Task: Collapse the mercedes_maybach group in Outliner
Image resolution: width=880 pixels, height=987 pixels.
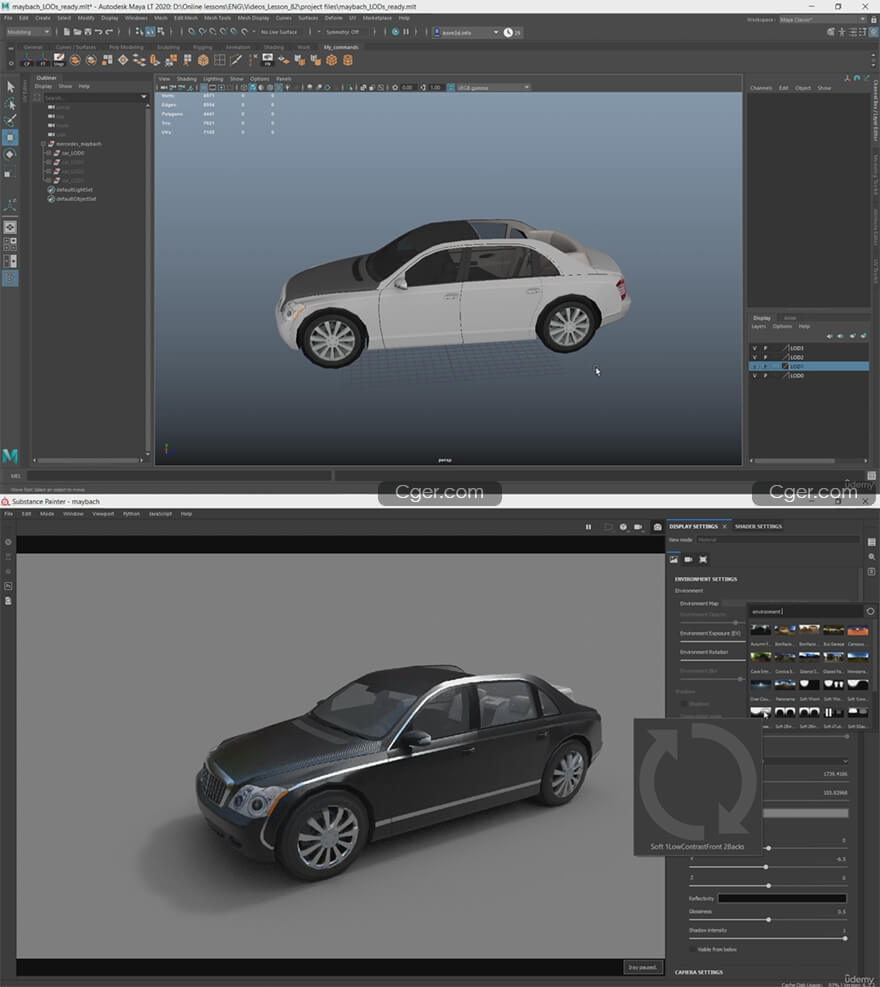Action: [x=43, y=144]
